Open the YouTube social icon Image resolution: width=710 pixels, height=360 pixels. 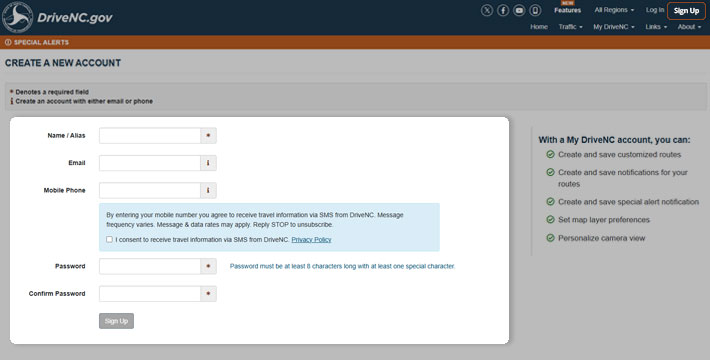(519, 10)
